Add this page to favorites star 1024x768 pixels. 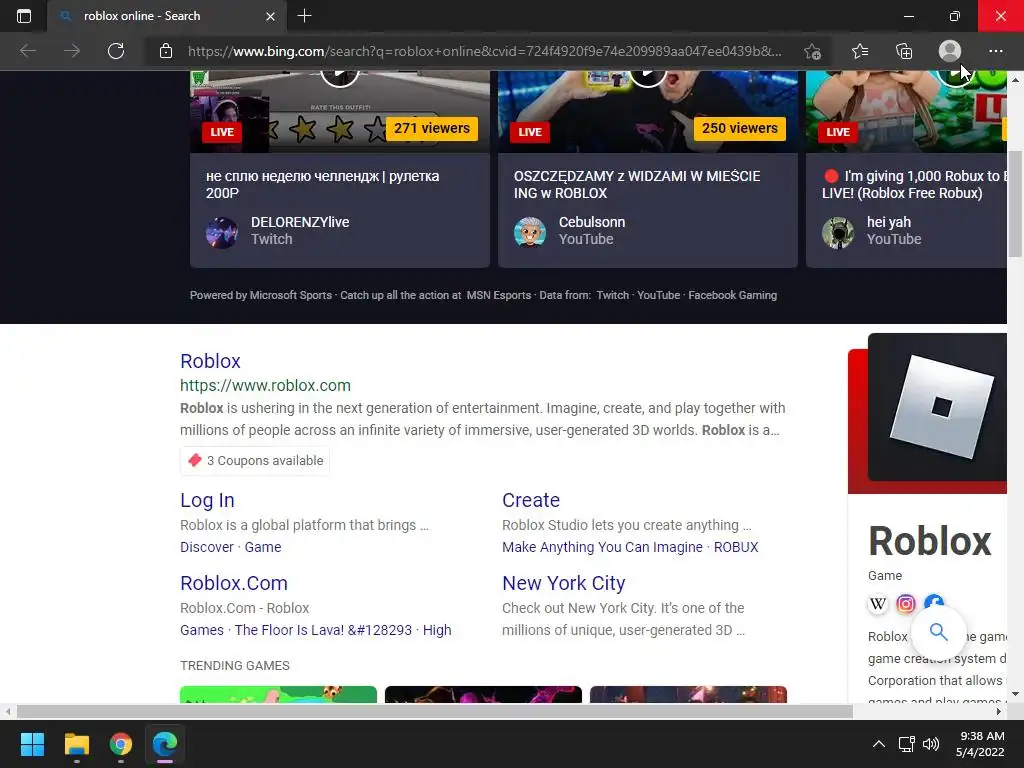tap(812, 51)
